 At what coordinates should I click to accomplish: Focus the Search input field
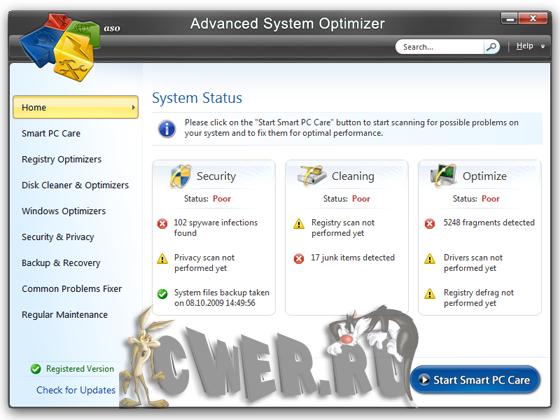click(x=441, y=47)
